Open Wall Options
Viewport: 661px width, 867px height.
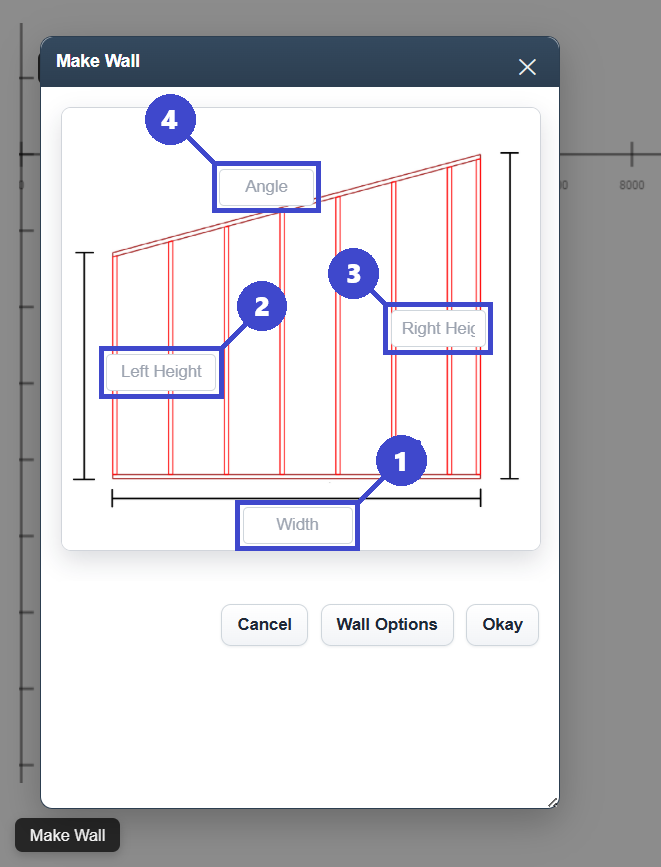[387, 625]
